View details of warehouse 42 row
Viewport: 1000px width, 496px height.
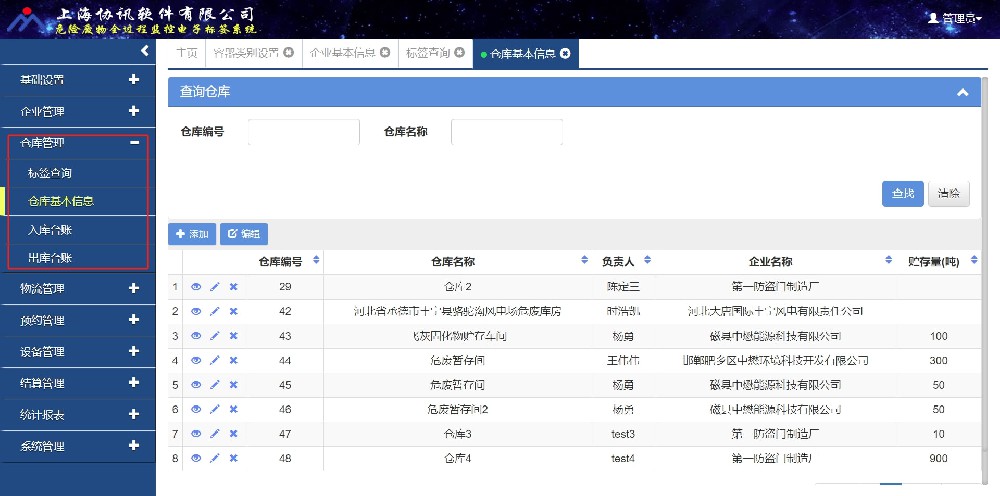[196, 311]
